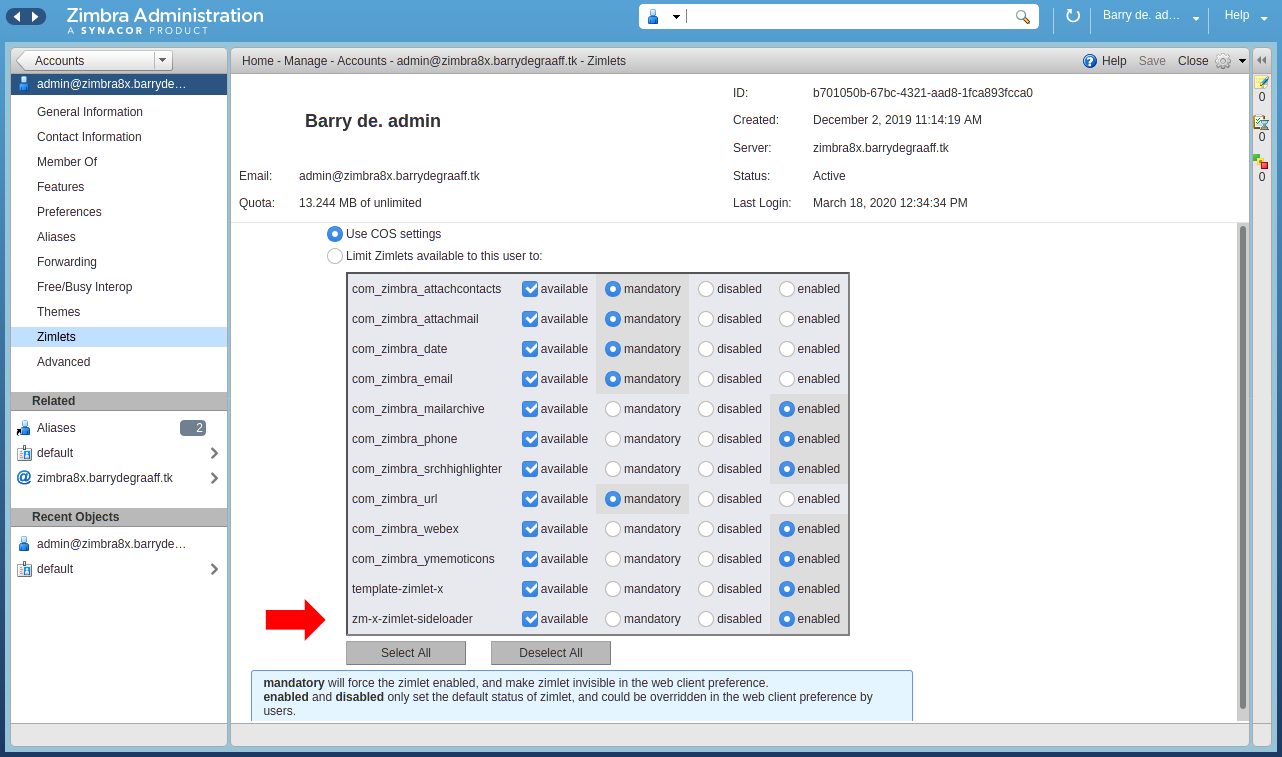1282x757 pixels.
Task: Select the admin@zimbra8x account header in left panel
Action: point(119,84)
